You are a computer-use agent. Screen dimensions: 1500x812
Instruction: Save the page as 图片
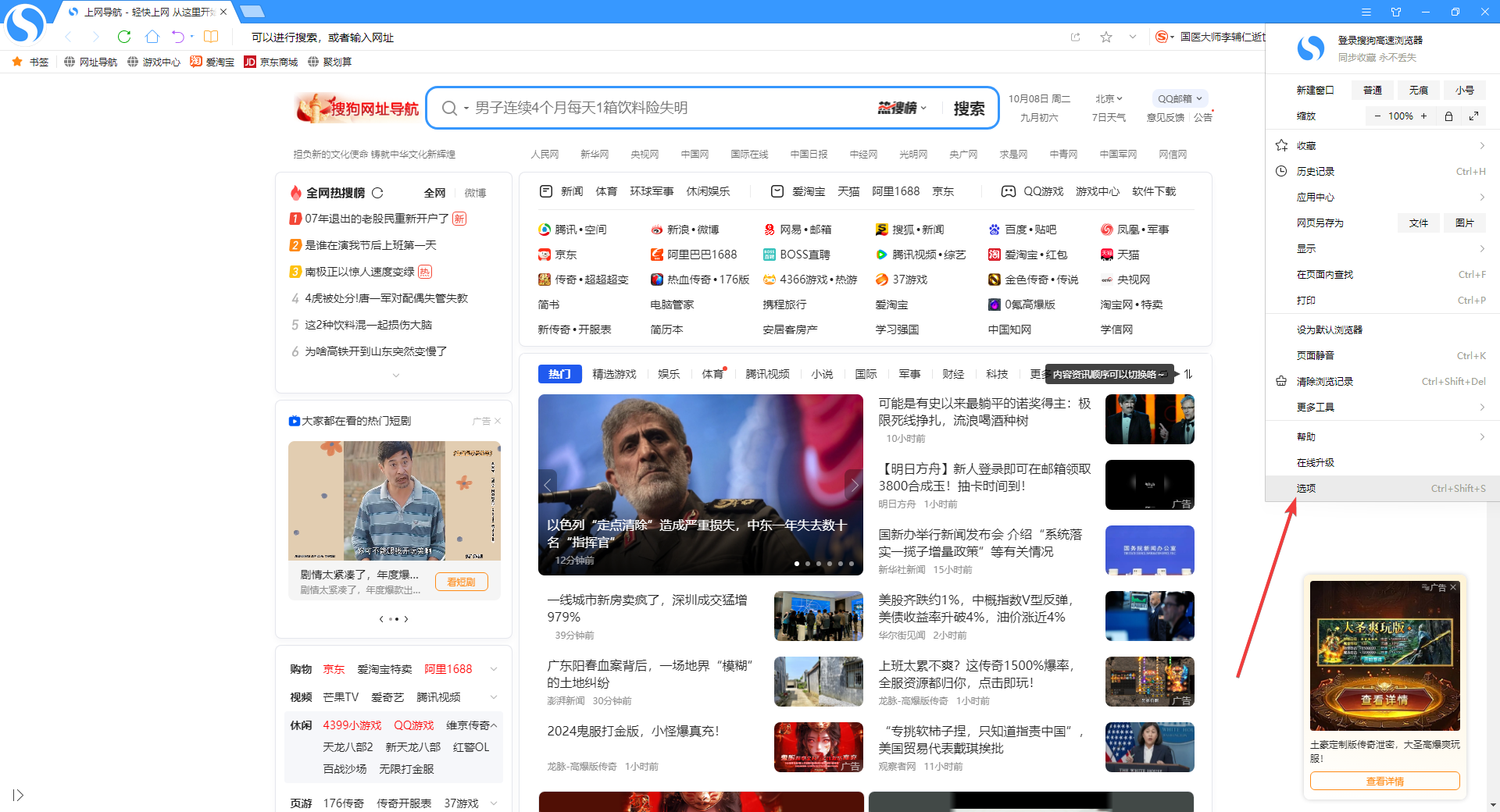tap(1465, 223)
